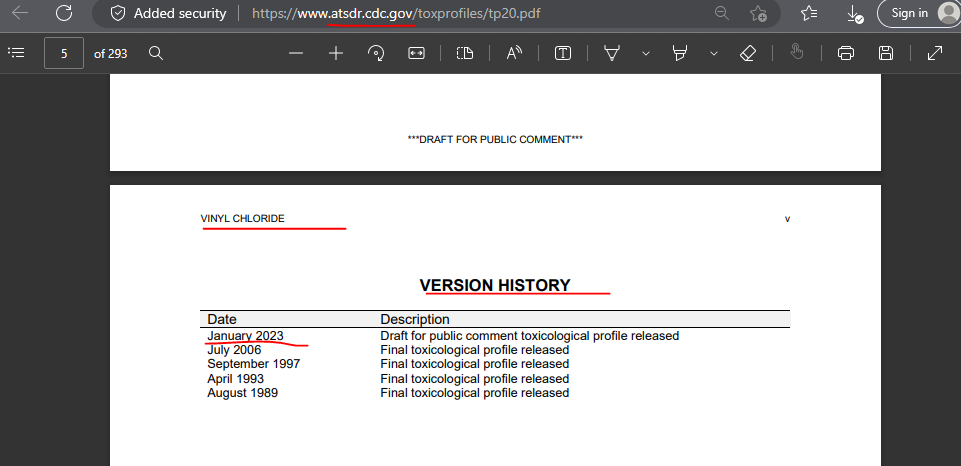961x466 pixels.
Task: Click the zoom out magnifier in address bar
Action: 722,13
